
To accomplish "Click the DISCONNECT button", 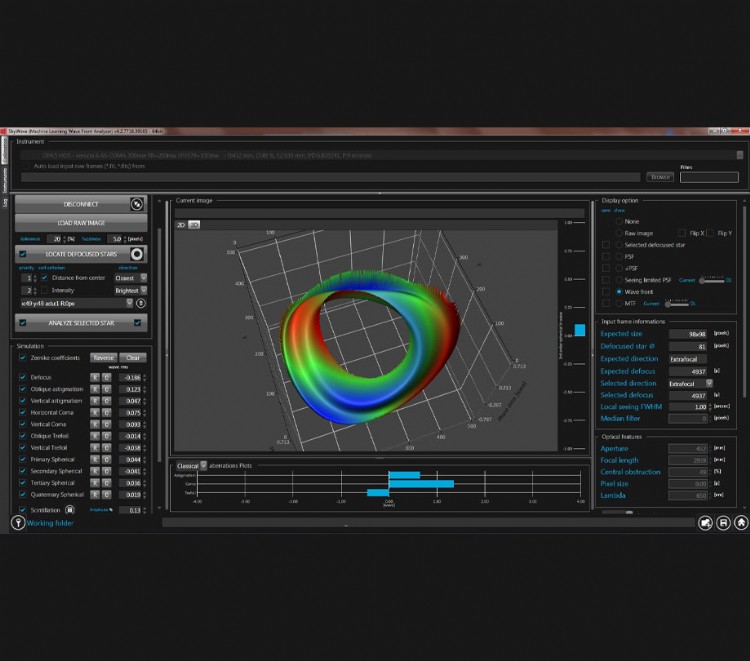I will (81, 204).
